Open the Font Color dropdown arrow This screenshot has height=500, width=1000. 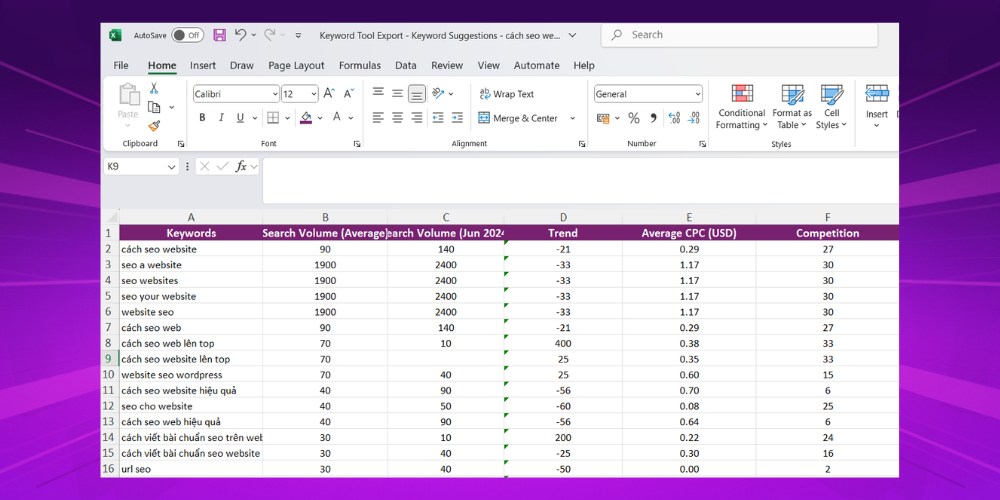351,117
